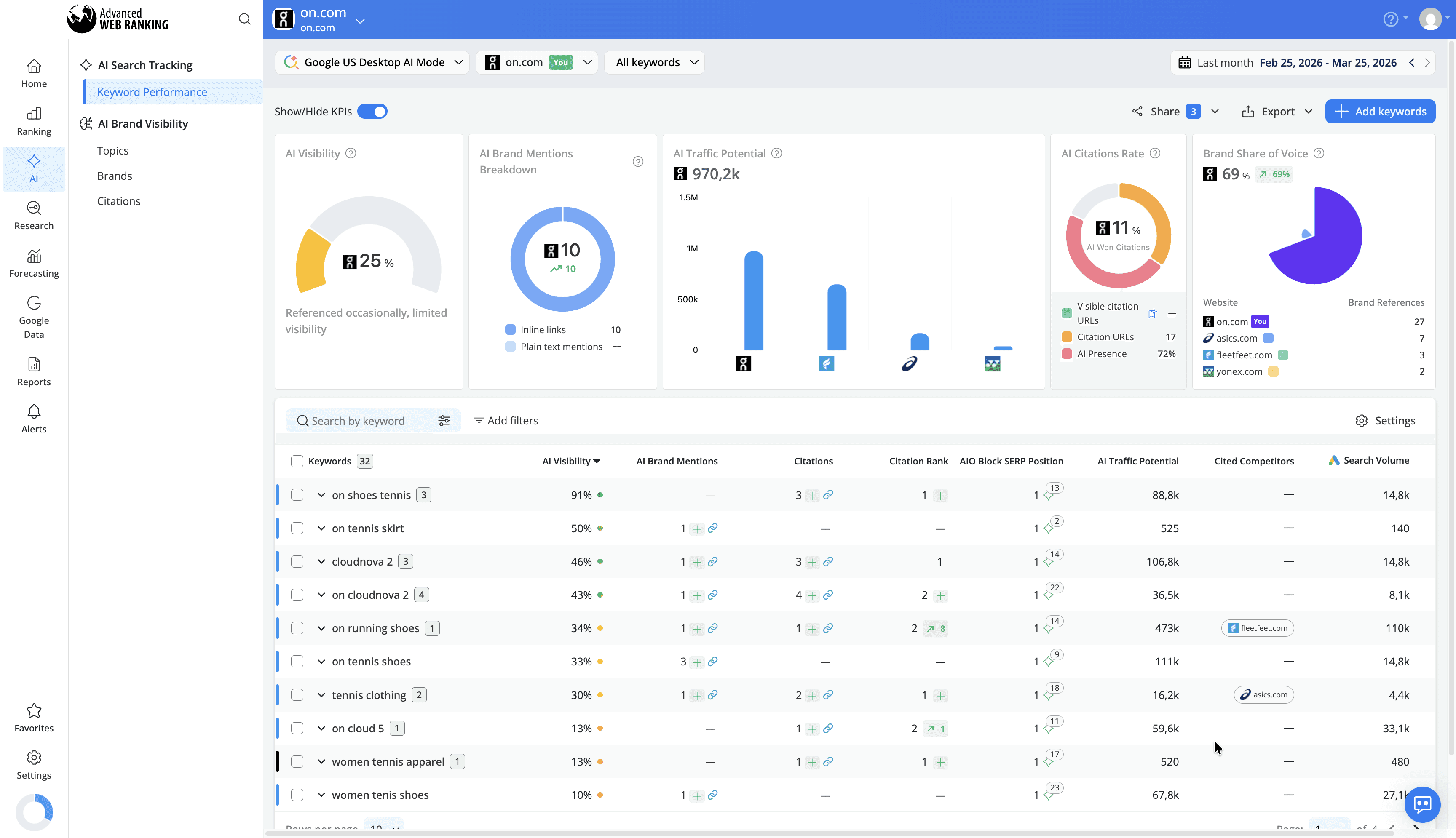Open the fleetfeet.com cited competitor link
1456x838 pixels.
coord(1258,628)
